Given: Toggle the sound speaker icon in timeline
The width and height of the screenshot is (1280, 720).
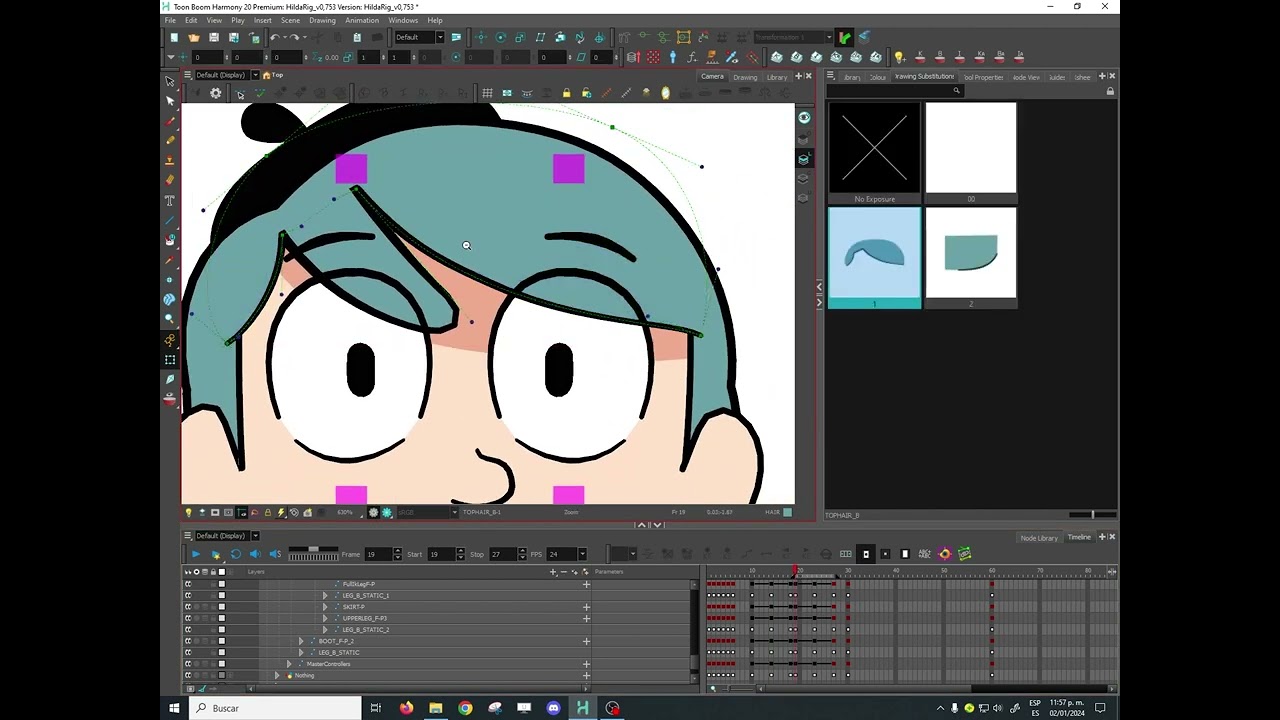Looking at the screenshot, I should click(x=254, y=554).
